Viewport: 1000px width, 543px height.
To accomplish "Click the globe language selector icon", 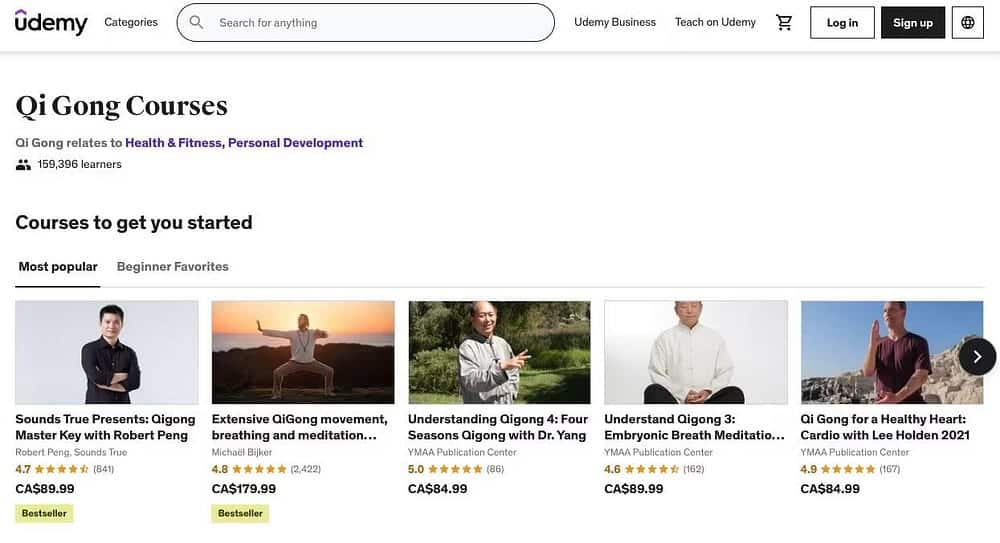I will tap(967, 23).
